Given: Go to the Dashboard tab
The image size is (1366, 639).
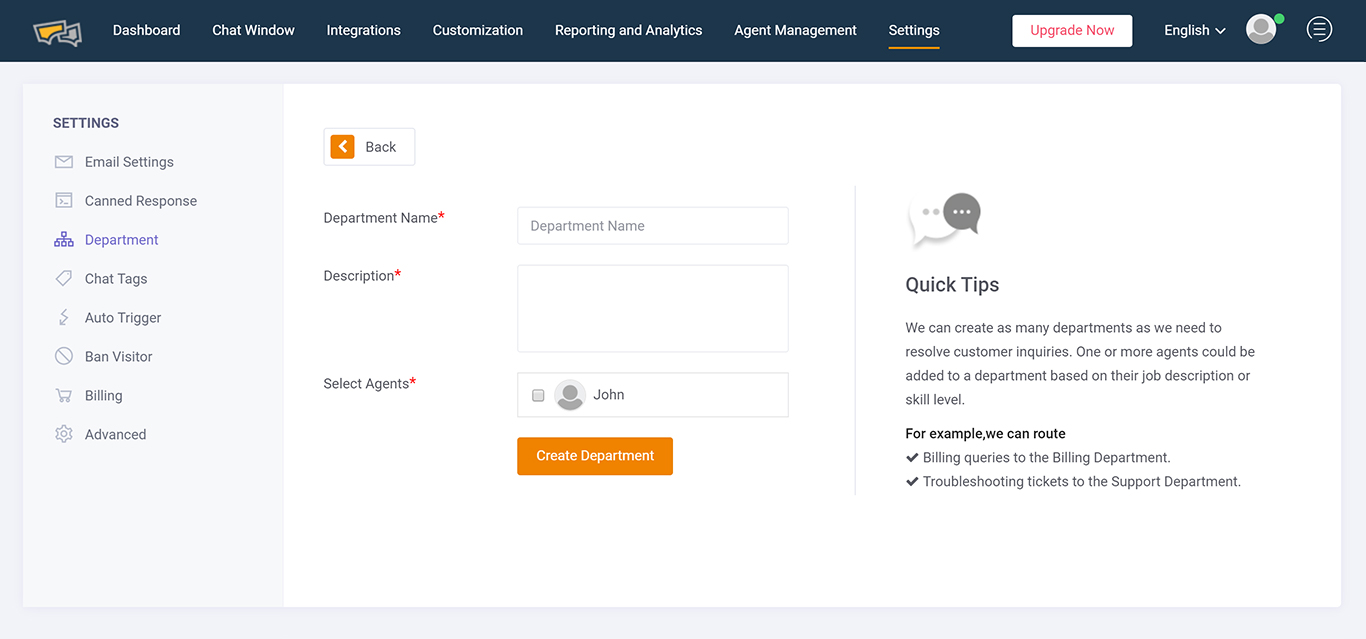Looking at the screenshot, I should [147, 30].
